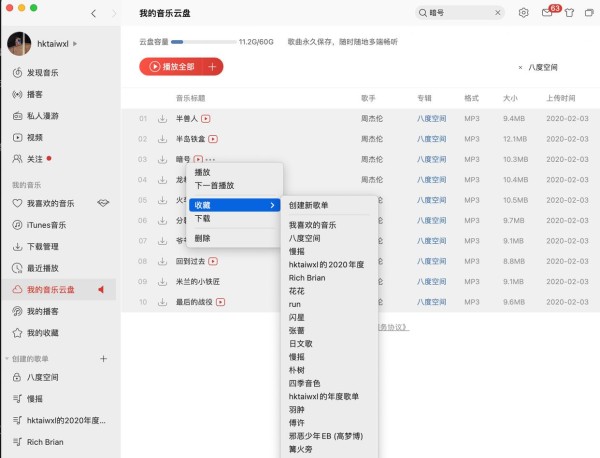Add to 八度空间 in submenu
The image size is (600, 458).
point(305,238)
